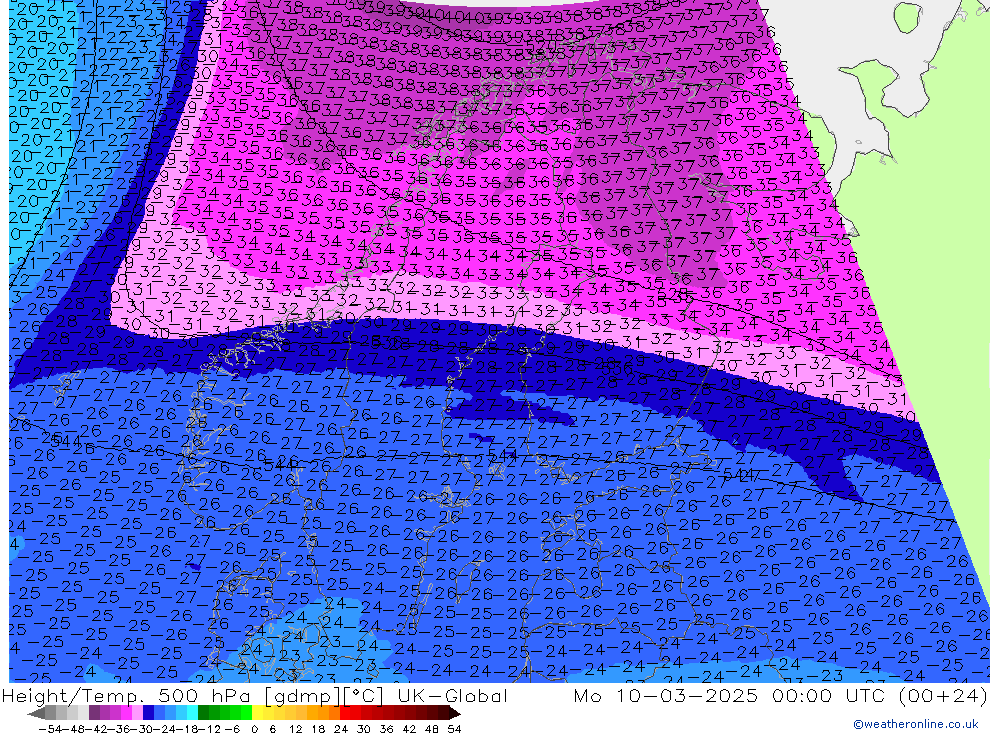Screen dimensions: 1000x733
Task: Pick the 54 label on the temperature legend
Action: point(454,729)
